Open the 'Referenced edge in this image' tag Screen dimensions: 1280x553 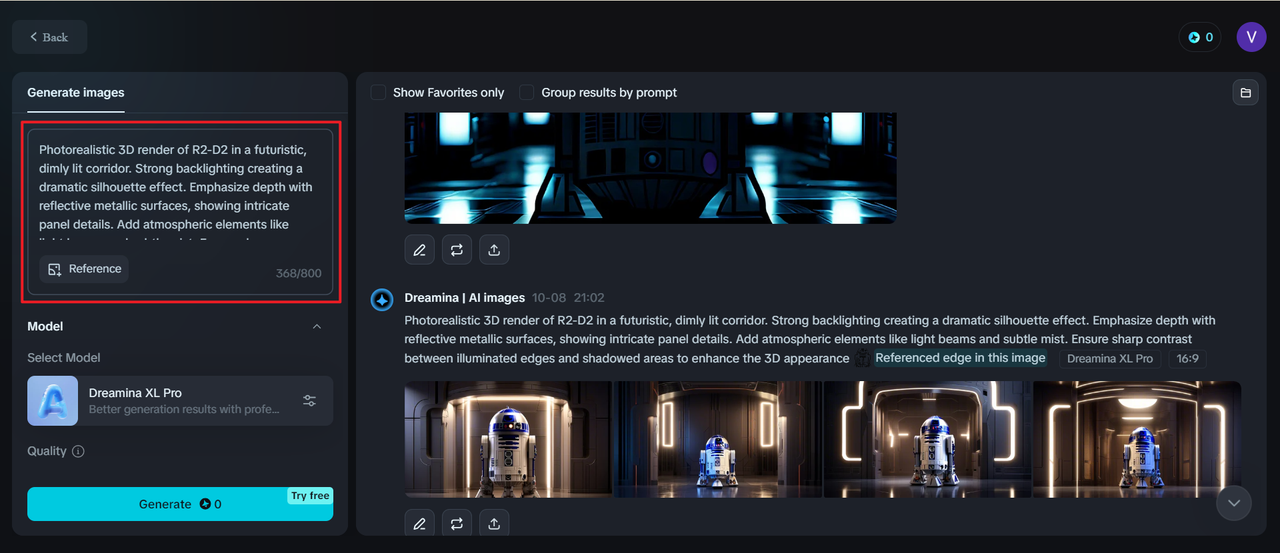tap(960, 358)
